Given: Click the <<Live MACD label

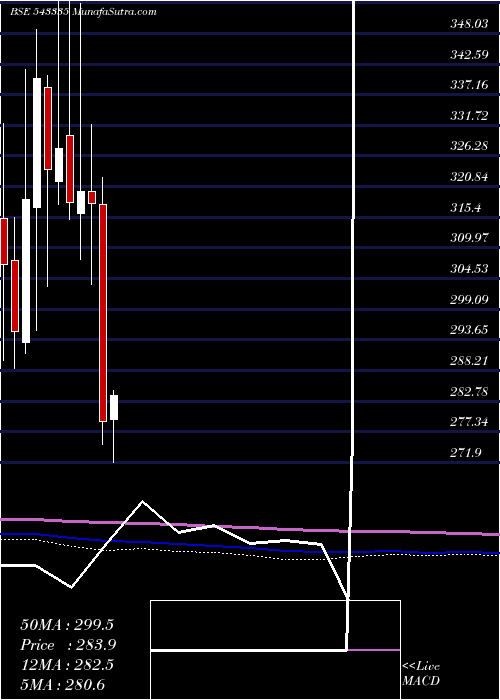Looking at the screenshot, I should [x=421, y=674].
